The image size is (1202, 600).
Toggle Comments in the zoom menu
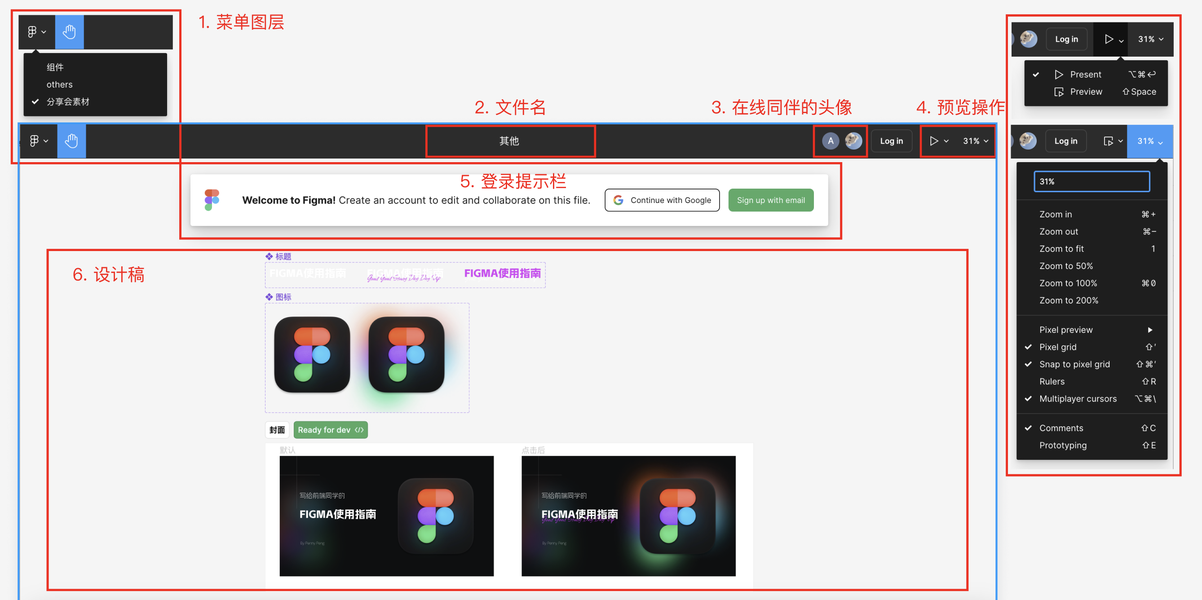(x=1092, y=428)
